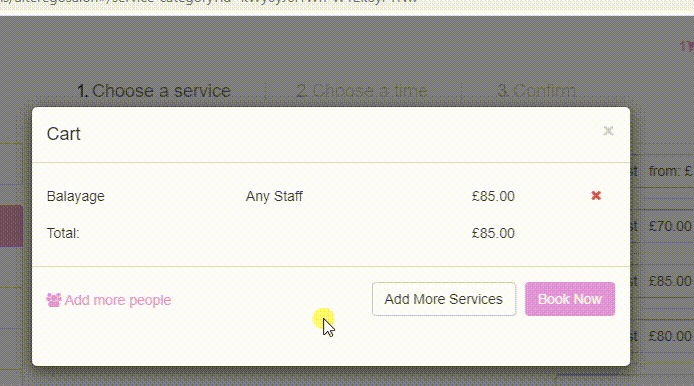Click the Balayage item name in the cart
Screen dimensions: 694x386
(76, 196)
